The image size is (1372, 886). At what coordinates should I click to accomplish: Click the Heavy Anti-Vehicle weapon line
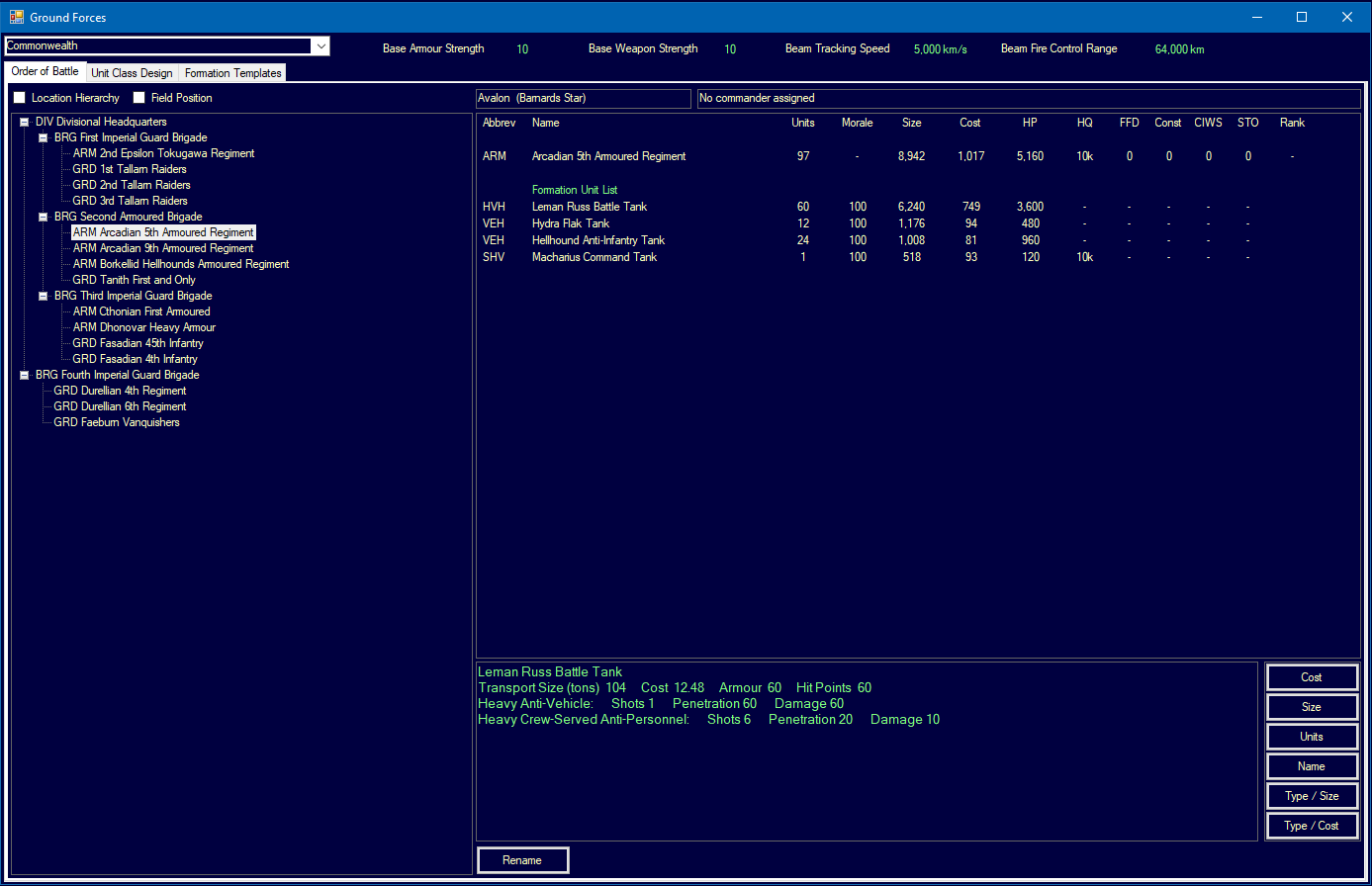coord(661,703)
